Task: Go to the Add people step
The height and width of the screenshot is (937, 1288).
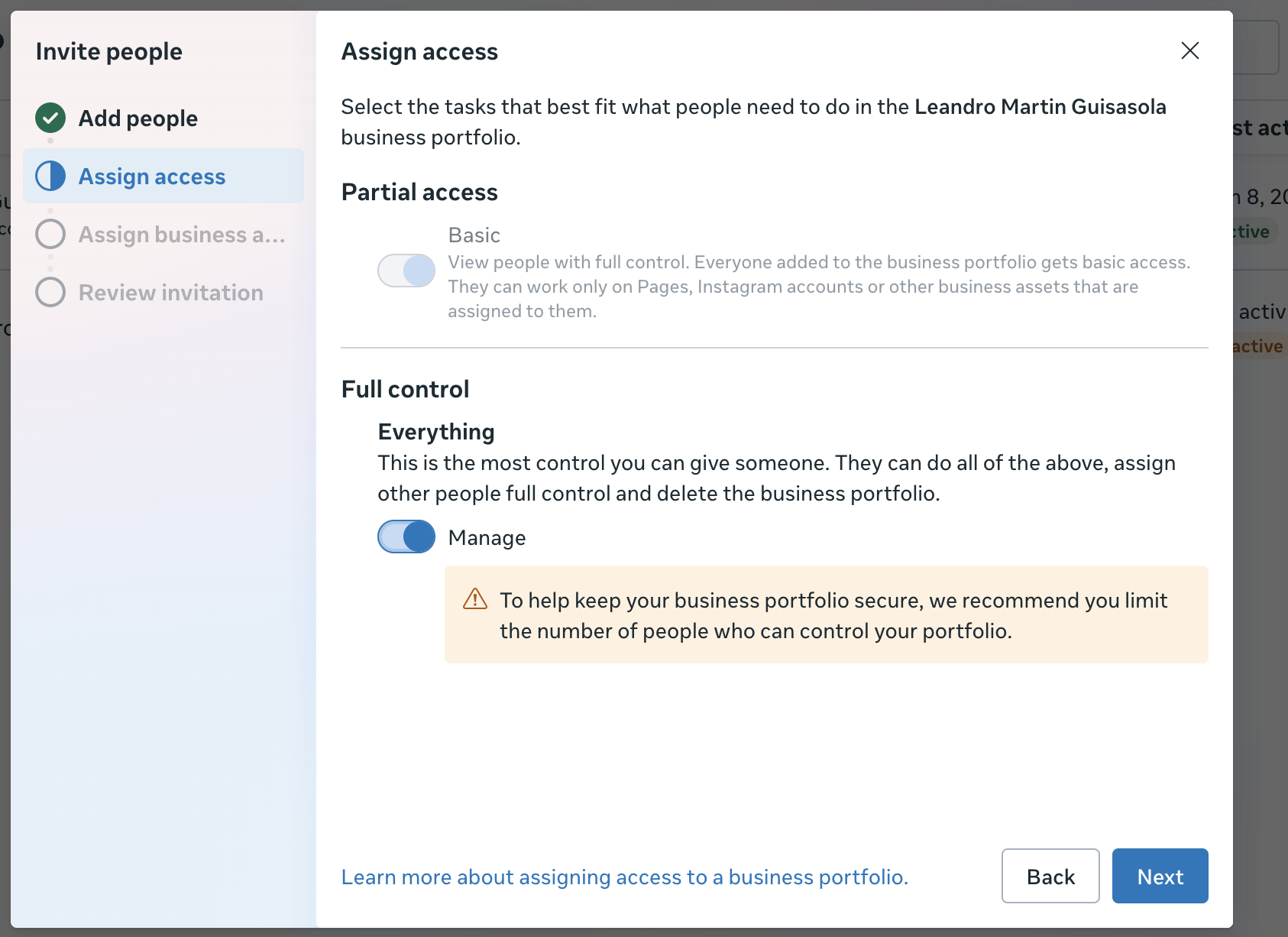Action: tap(138, 118)
